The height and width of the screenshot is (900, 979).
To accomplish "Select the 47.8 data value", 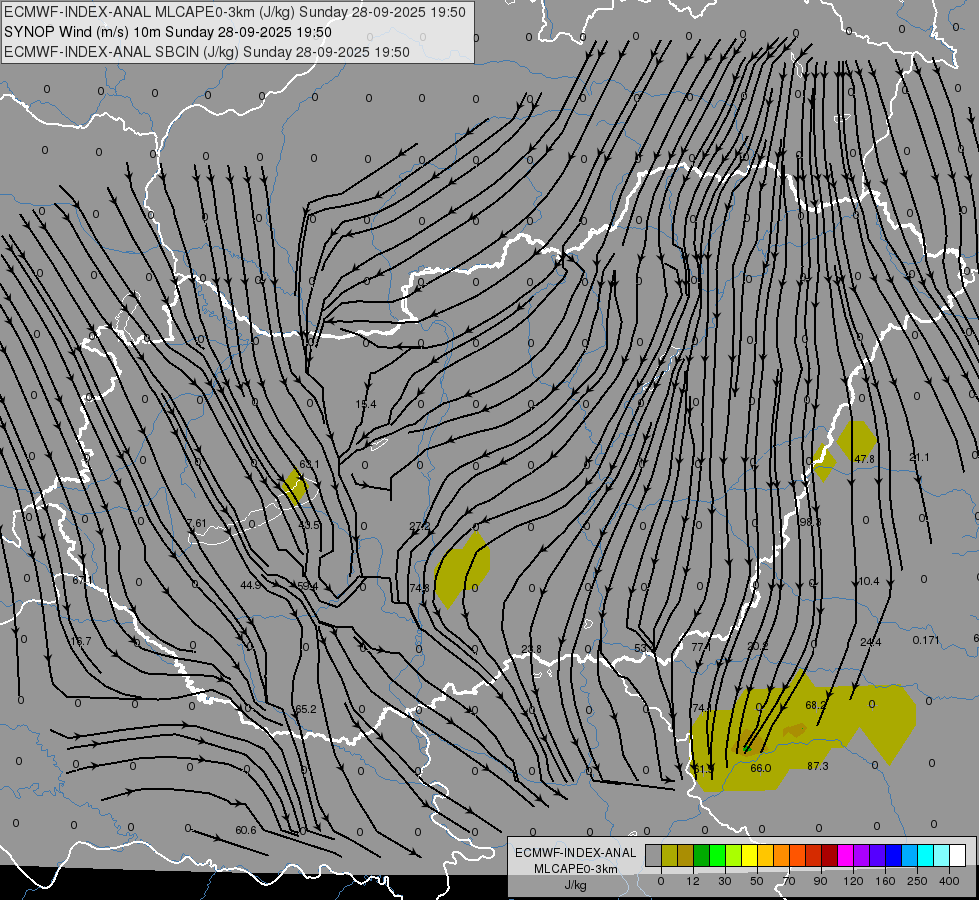I will 864,458.
